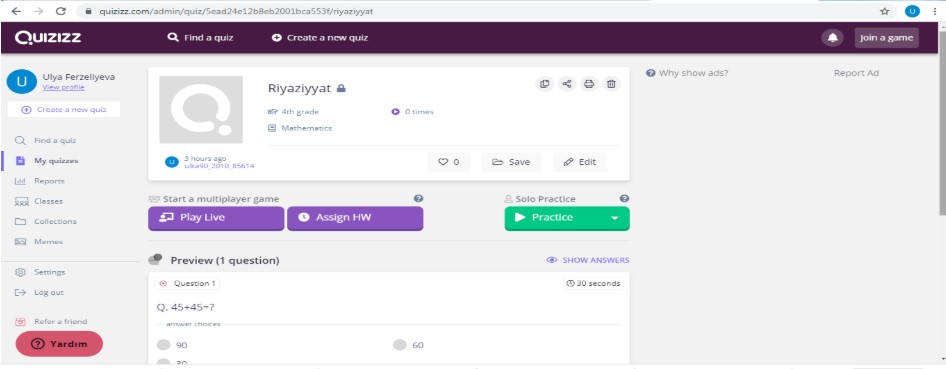Open Classes in the sidebar

(x=39, y=201)
